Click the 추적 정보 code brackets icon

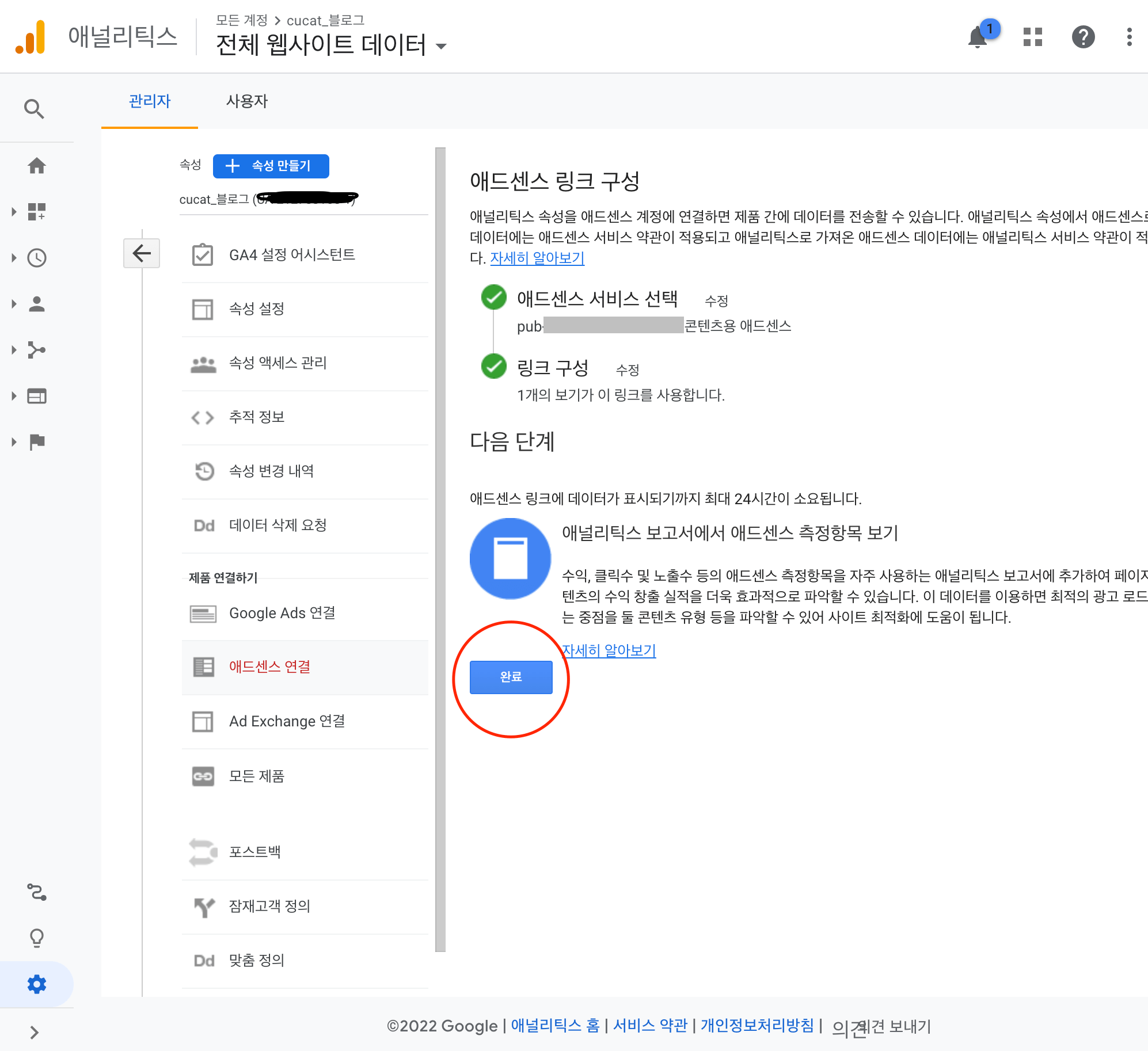pos(203,417)
